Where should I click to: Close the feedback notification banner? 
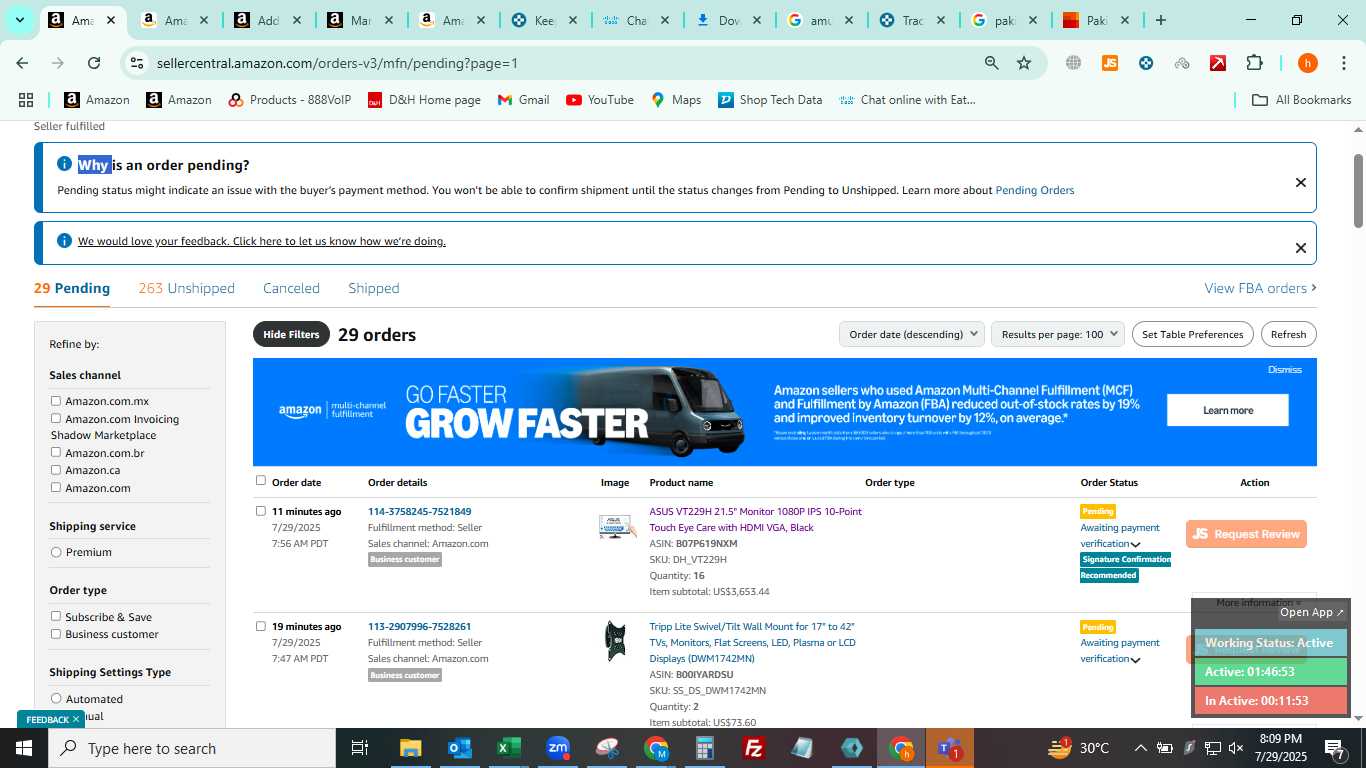pos(1301,248)
